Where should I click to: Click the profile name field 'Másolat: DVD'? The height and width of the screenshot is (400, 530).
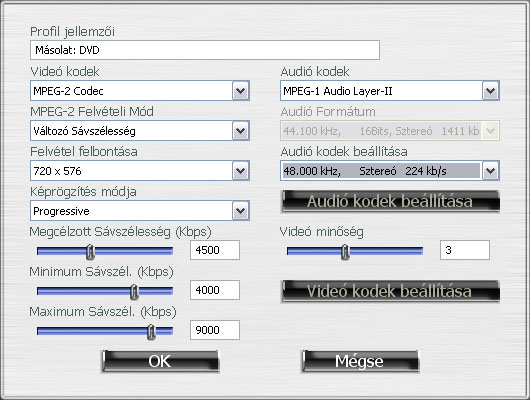(205, 50)
